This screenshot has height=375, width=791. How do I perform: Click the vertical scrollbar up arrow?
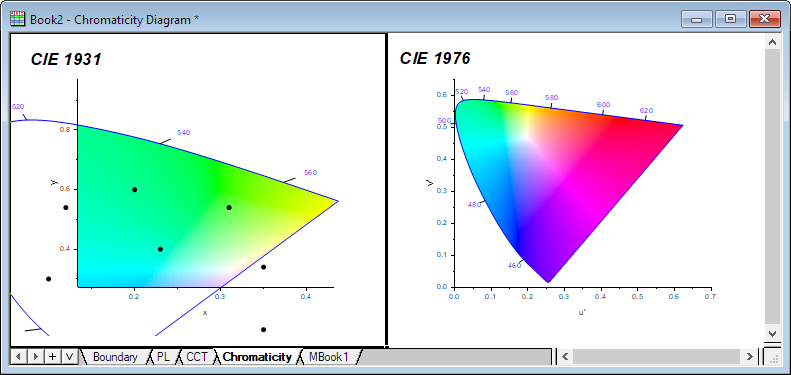772,42
